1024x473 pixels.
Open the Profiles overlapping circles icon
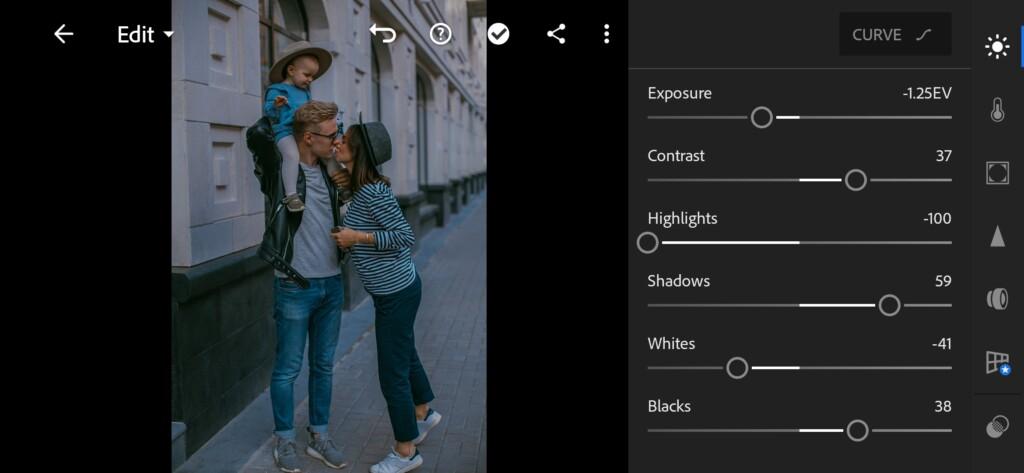pyautogui.click(x=997, y=427)
